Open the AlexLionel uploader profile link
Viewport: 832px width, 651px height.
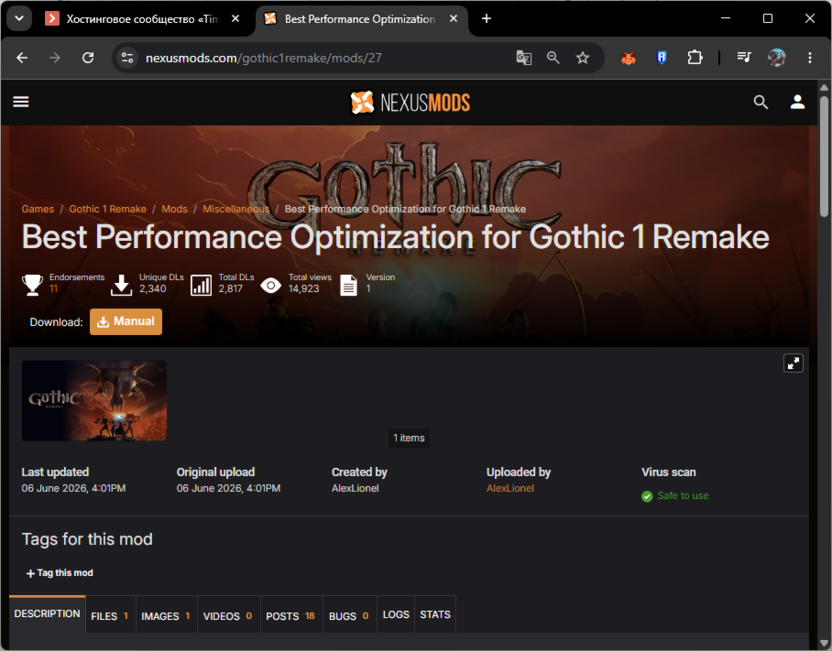pos(510,488)
